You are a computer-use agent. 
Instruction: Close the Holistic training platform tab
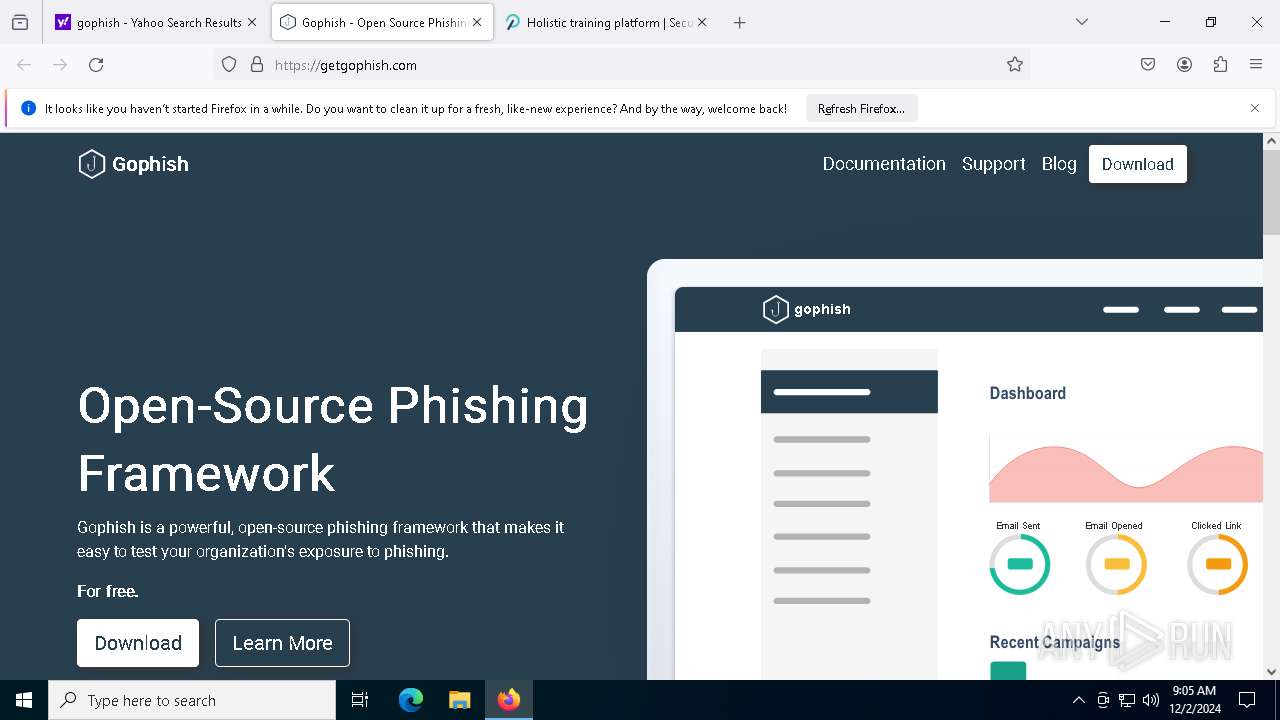pyautogui.click(x=702, y=22)
